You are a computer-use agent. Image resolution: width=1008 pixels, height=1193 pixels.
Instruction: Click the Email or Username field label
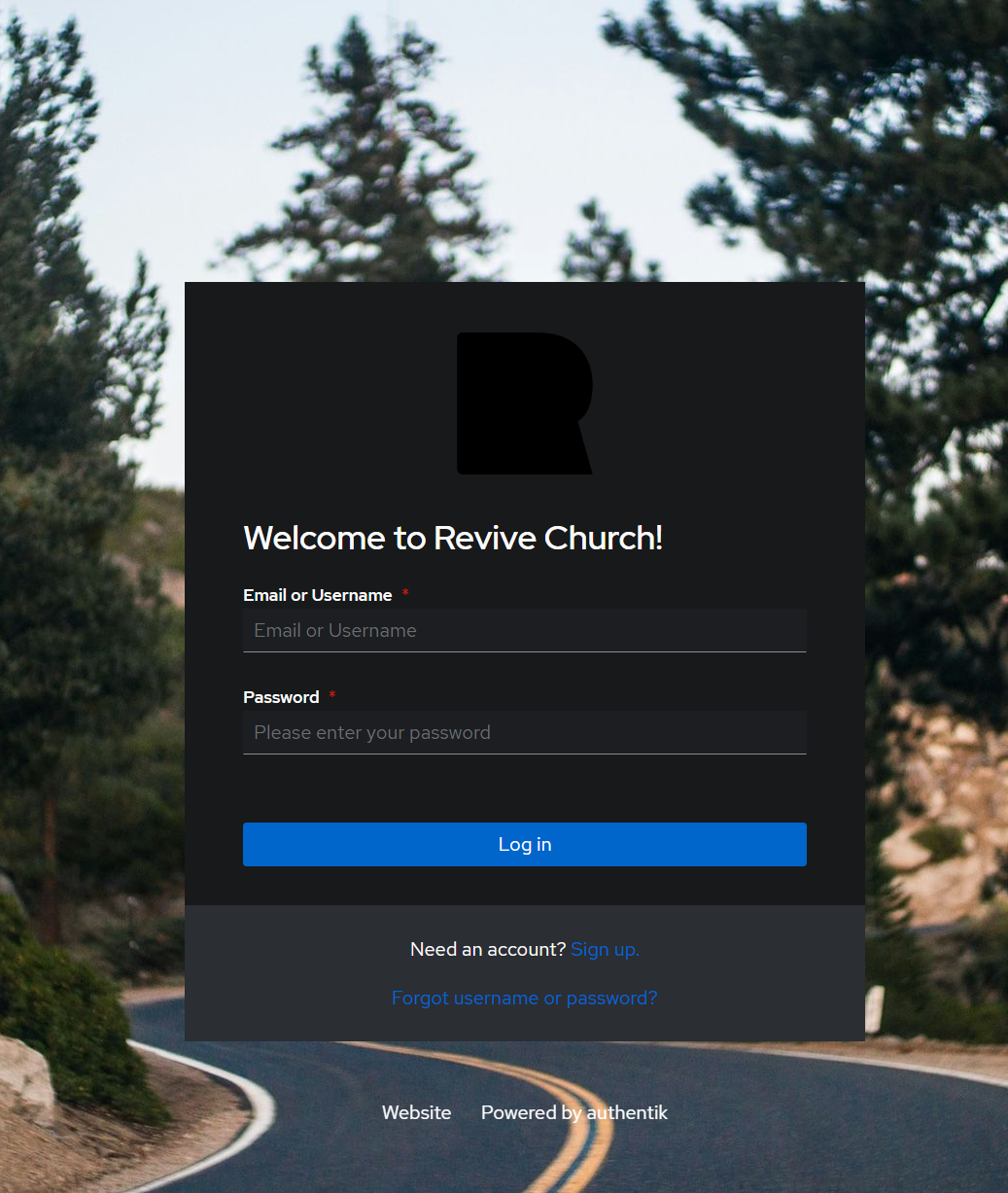coord(317,595)
